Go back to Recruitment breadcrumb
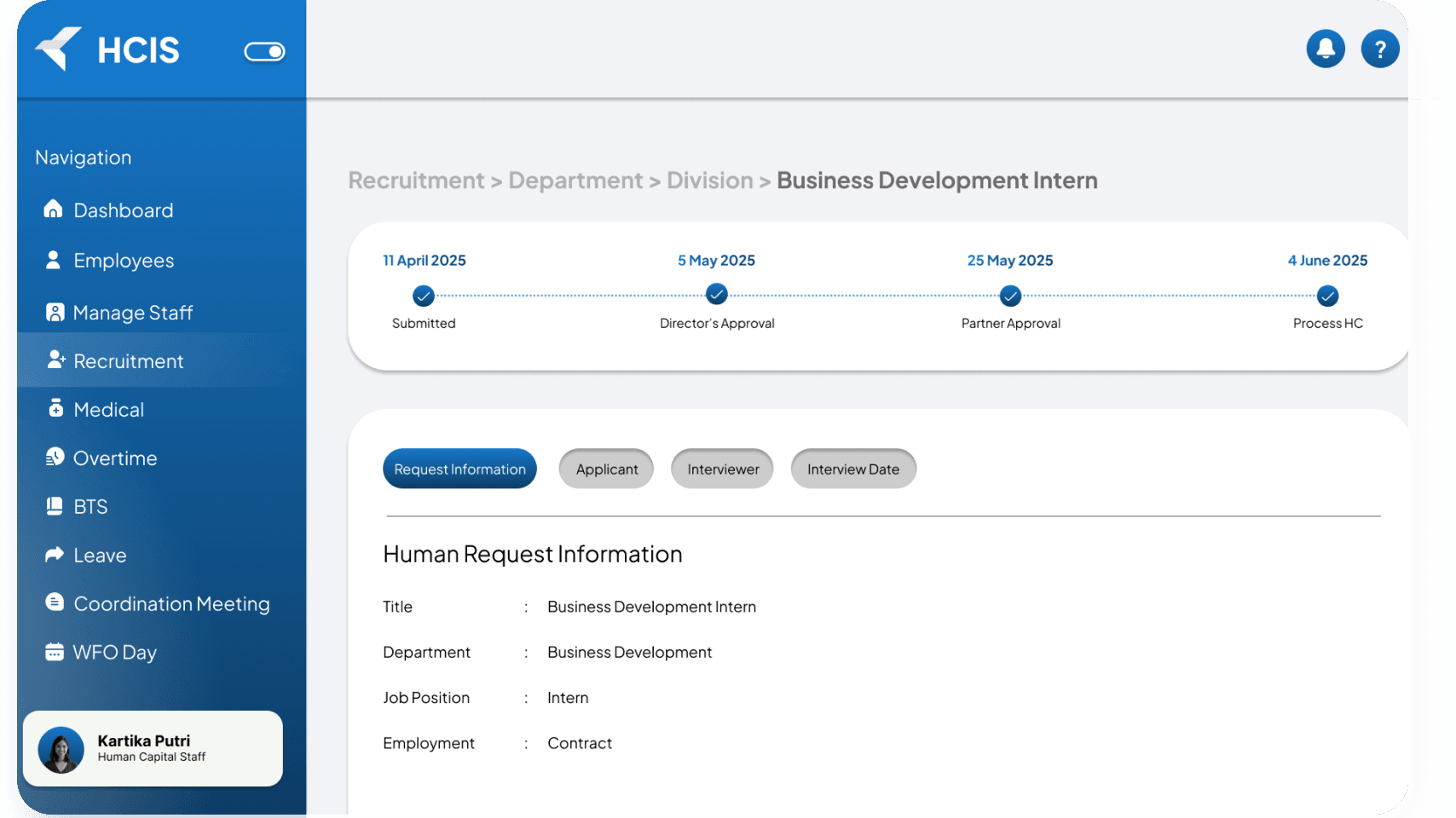The image size is (1456, 818). click(x=416, y=181)
